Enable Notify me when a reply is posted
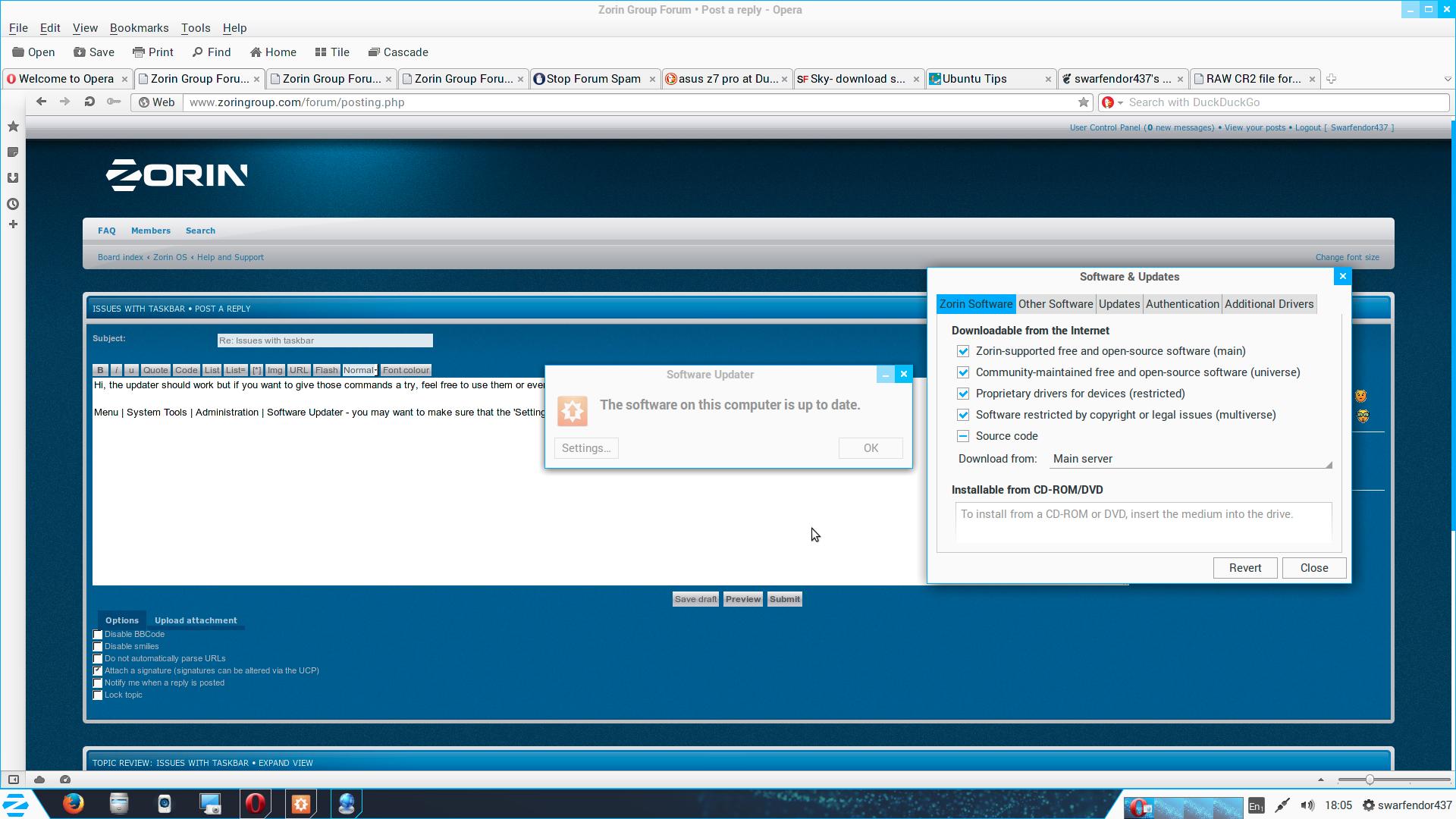 pos(98,683)
